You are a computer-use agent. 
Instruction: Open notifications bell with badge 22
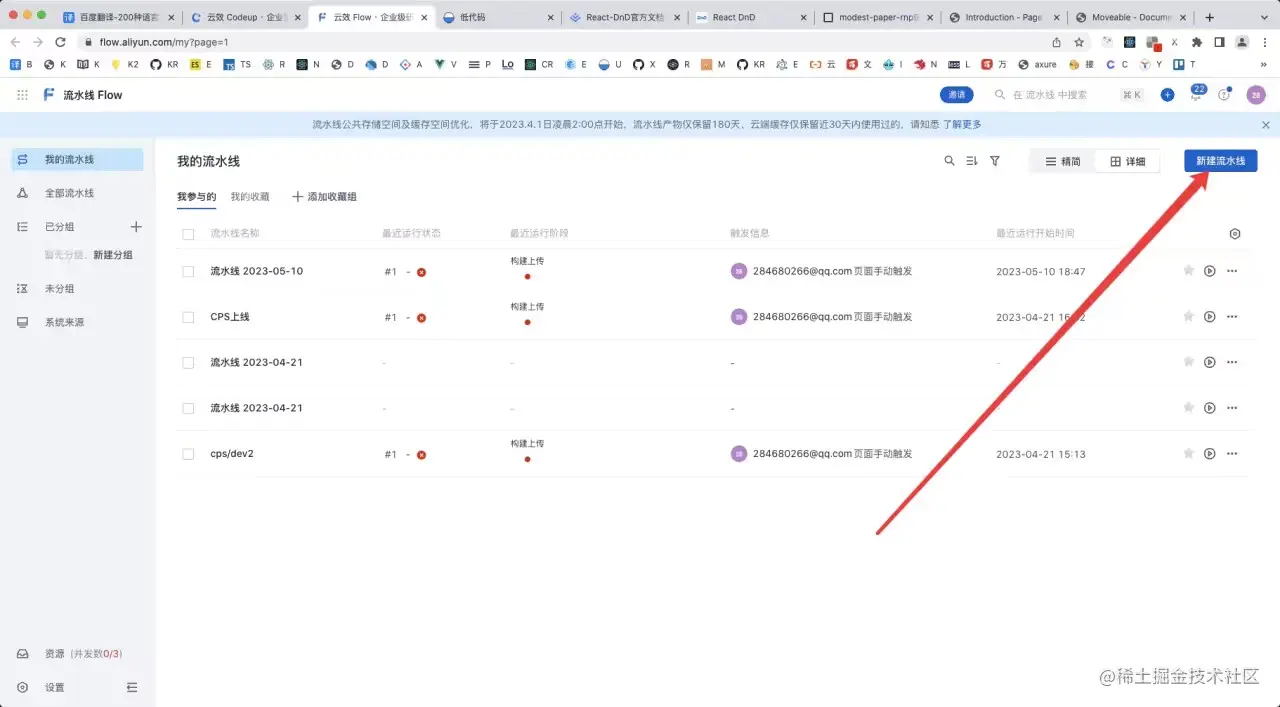1196,94
